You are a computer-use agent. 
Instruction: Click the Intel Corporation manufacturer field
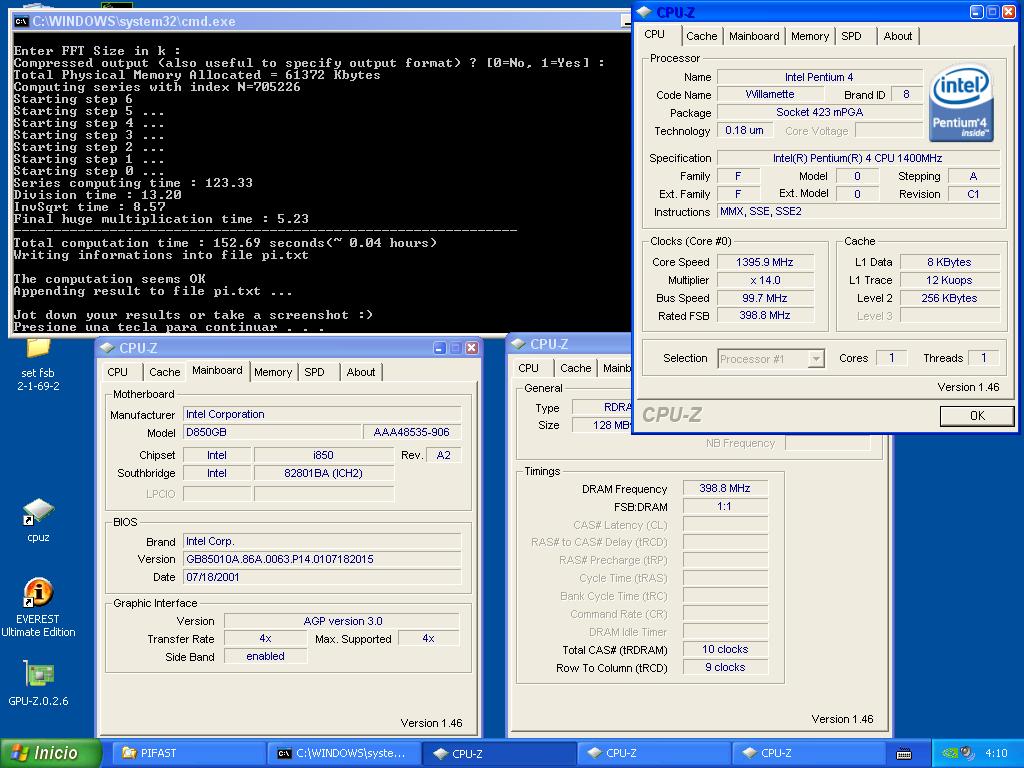coord(321,414)
